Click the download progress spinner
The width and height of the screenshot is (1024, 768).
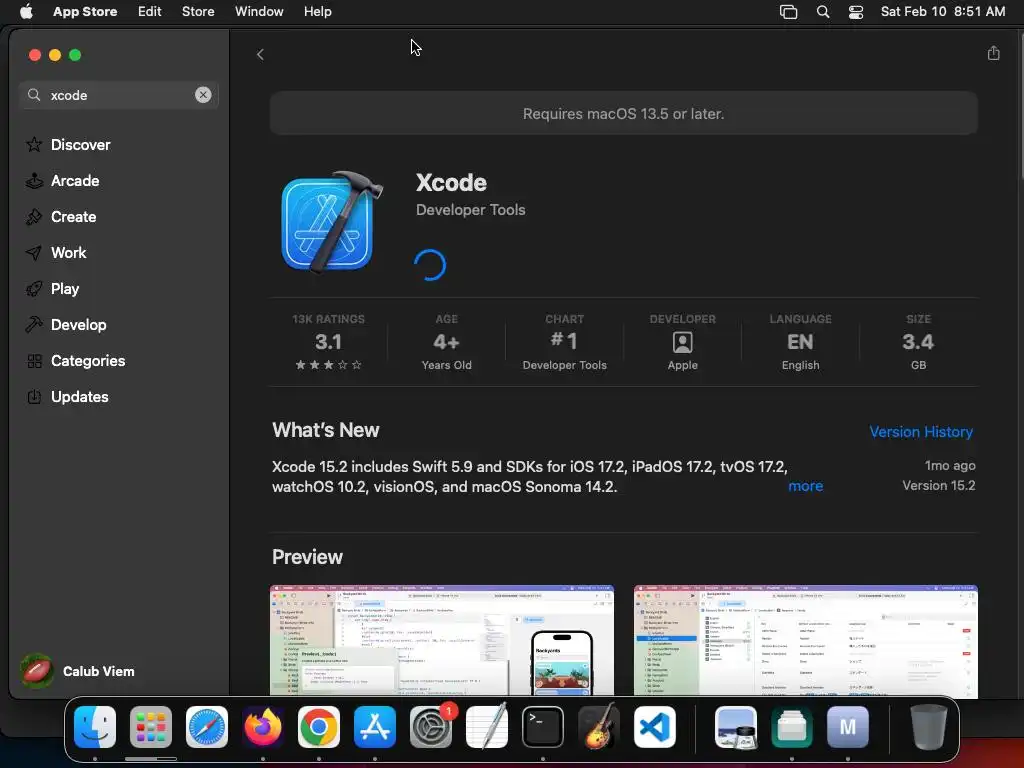pyautogui.click(x=430, y=265)
